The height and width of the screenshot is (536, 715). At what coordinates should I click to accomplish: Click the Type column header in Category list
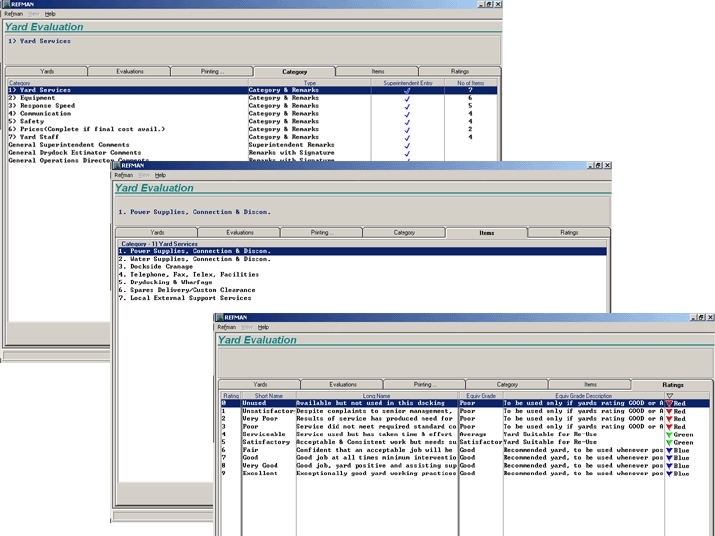(310, 83)
